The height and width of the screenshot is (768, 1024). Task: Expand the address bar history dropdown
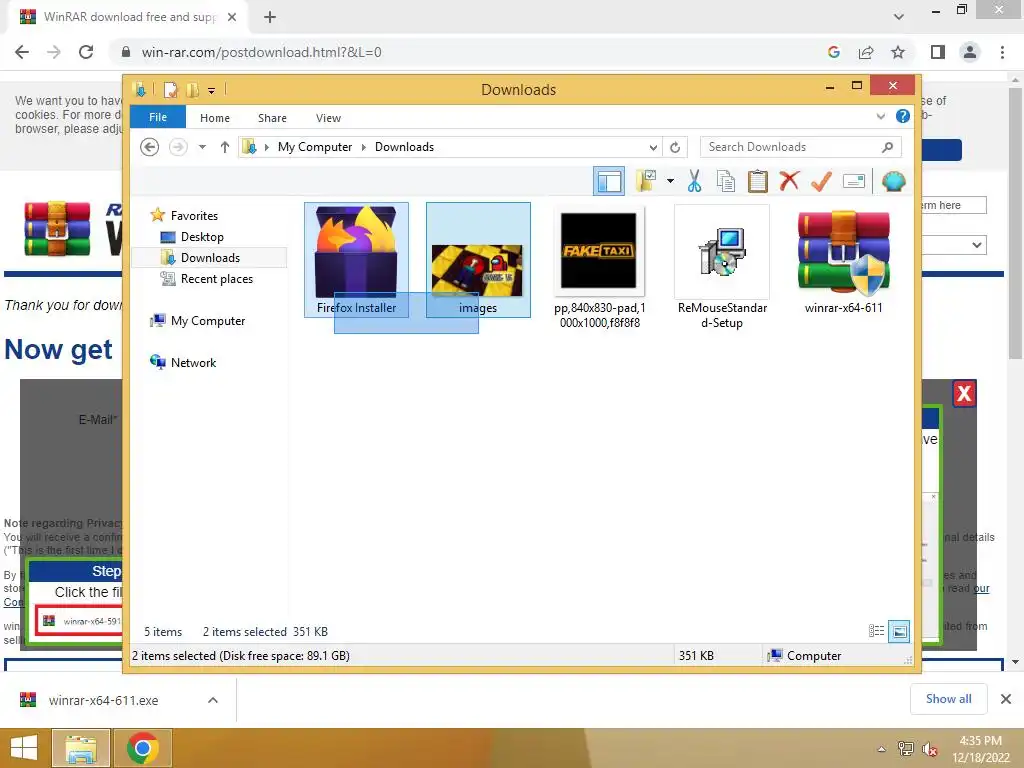pos(653,148)
